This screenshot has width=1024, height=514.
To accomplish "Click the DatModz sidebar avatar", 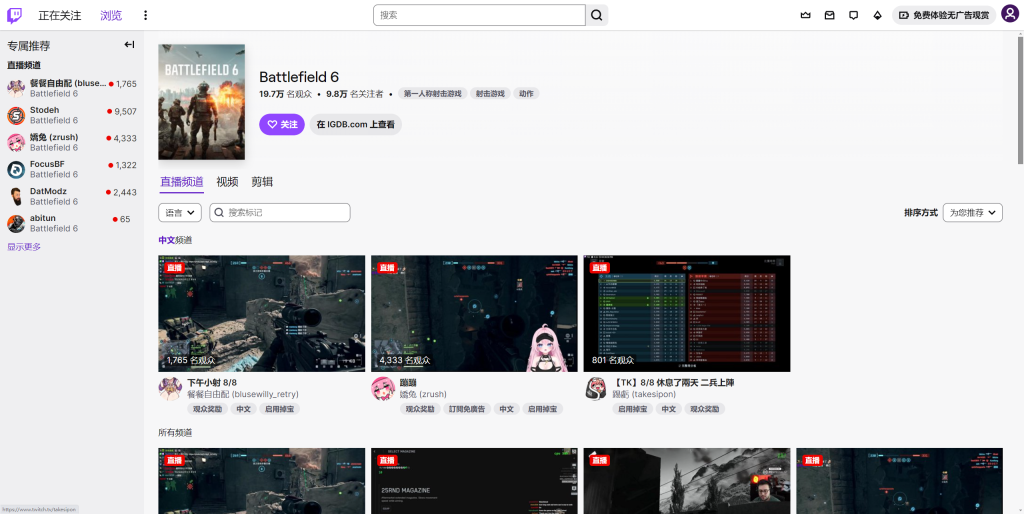I will point(16,197).
